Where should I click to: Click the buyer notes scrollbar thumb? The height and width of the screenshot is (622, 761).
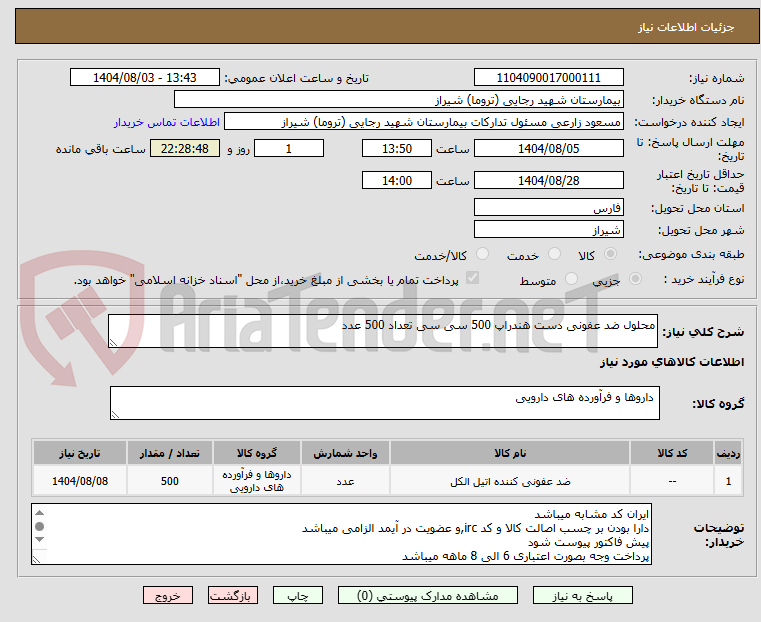pyautogui.click(x=40, y=526)
